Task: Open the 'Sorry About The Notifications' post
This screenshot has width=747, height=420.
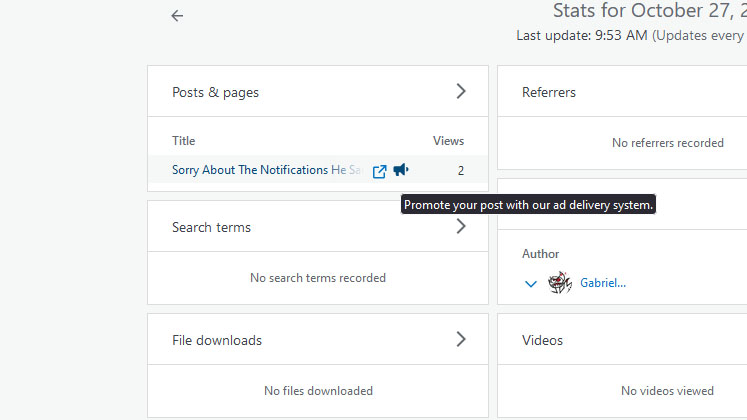Action: tap(250, 170)
